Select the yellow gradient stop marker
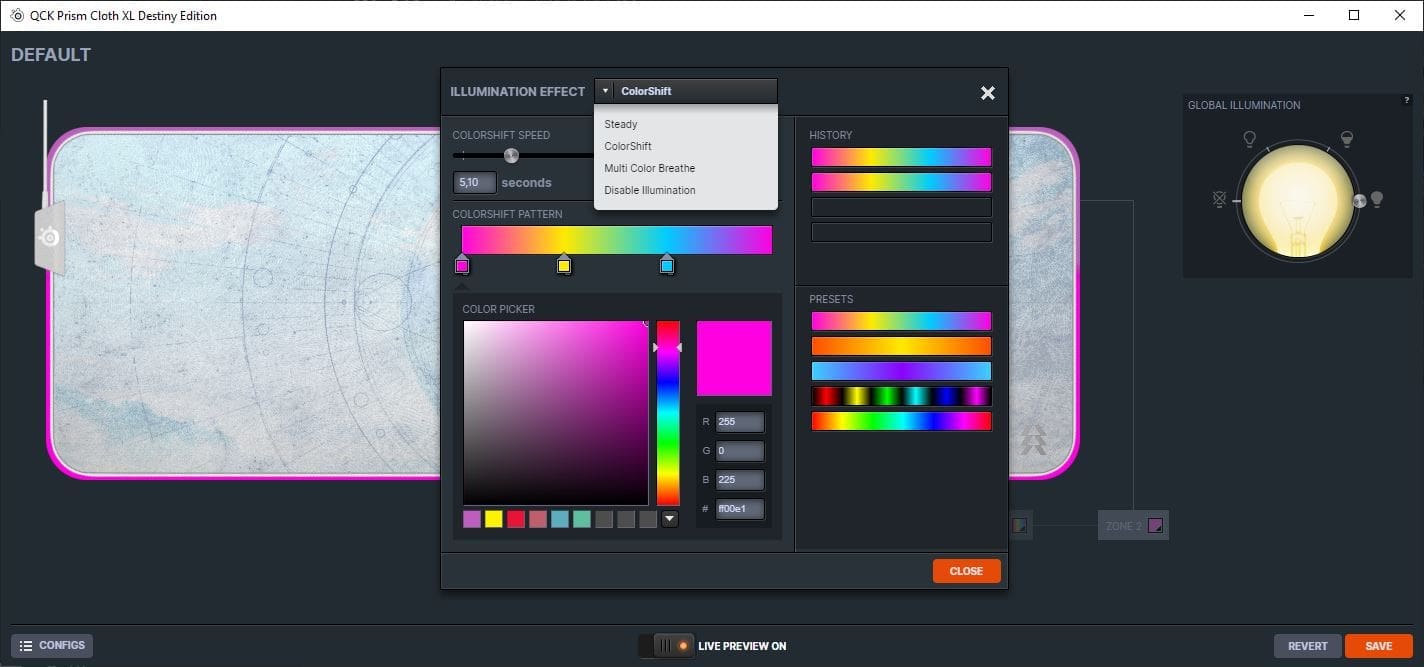 (564, 265)
